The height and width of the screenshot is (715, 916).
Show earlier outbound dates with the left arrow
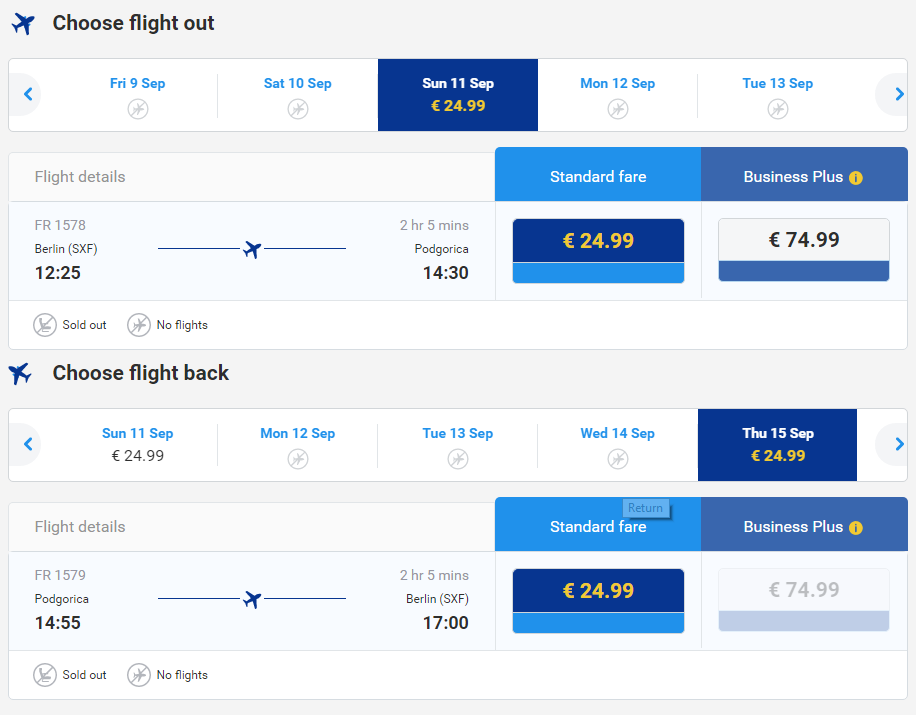27,94
